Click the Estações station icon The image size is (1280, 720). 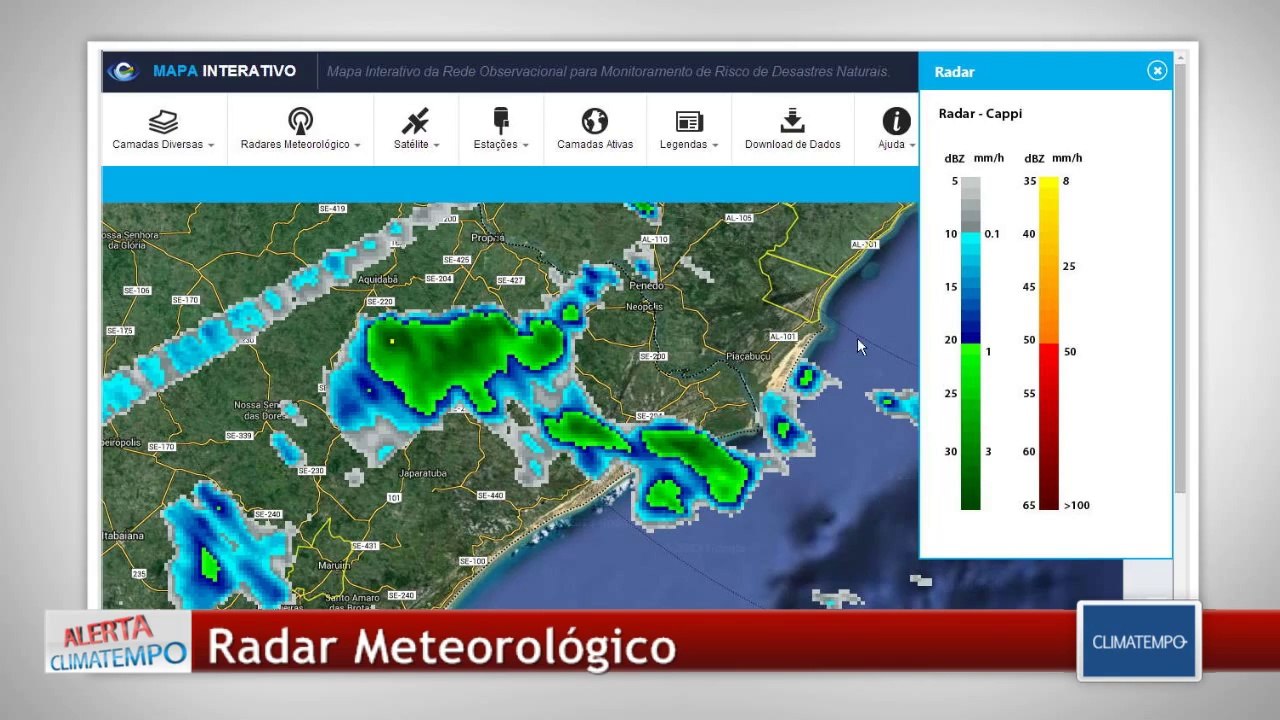coord(501,122)
